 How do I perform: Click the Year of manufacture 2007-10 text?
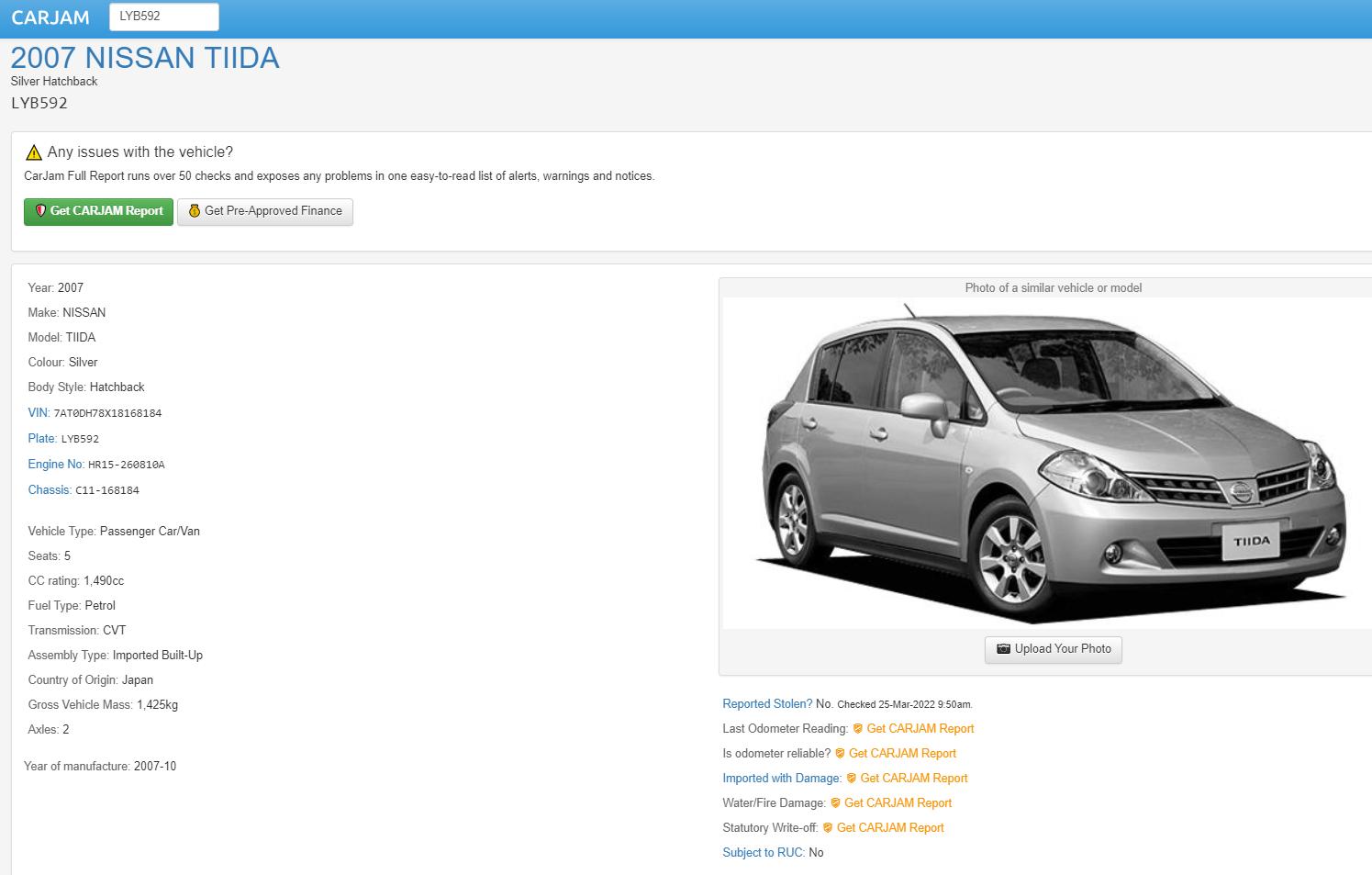coord(100,766)
